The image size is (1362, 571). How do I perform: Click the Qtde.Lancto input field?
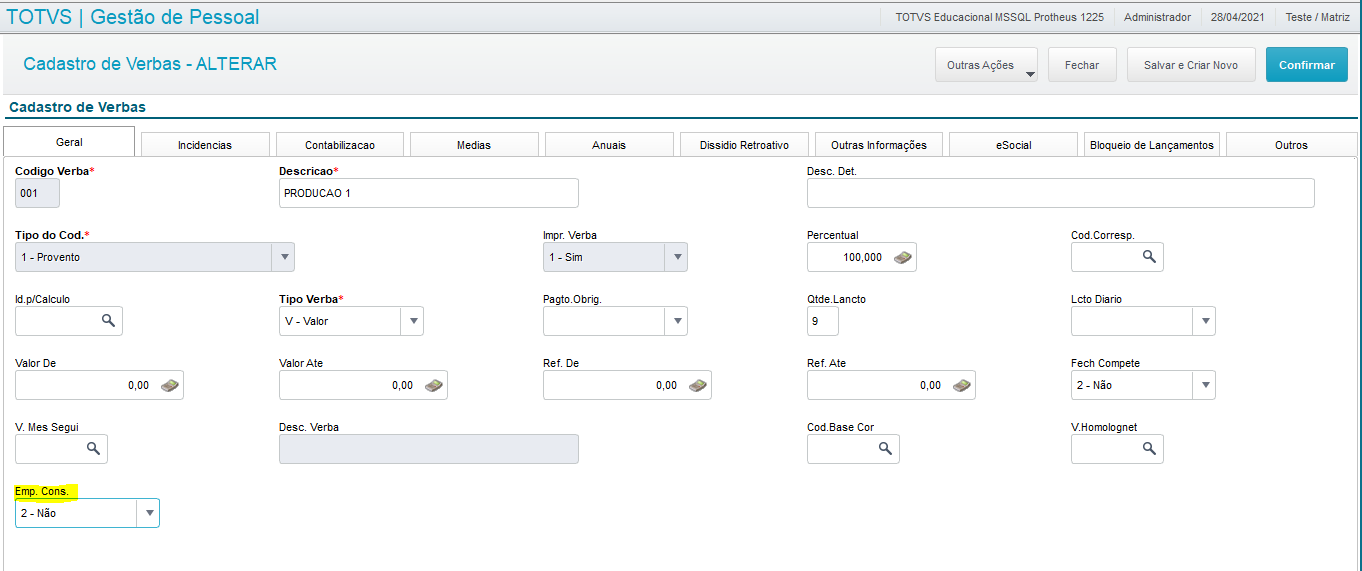tap(823, 321)
